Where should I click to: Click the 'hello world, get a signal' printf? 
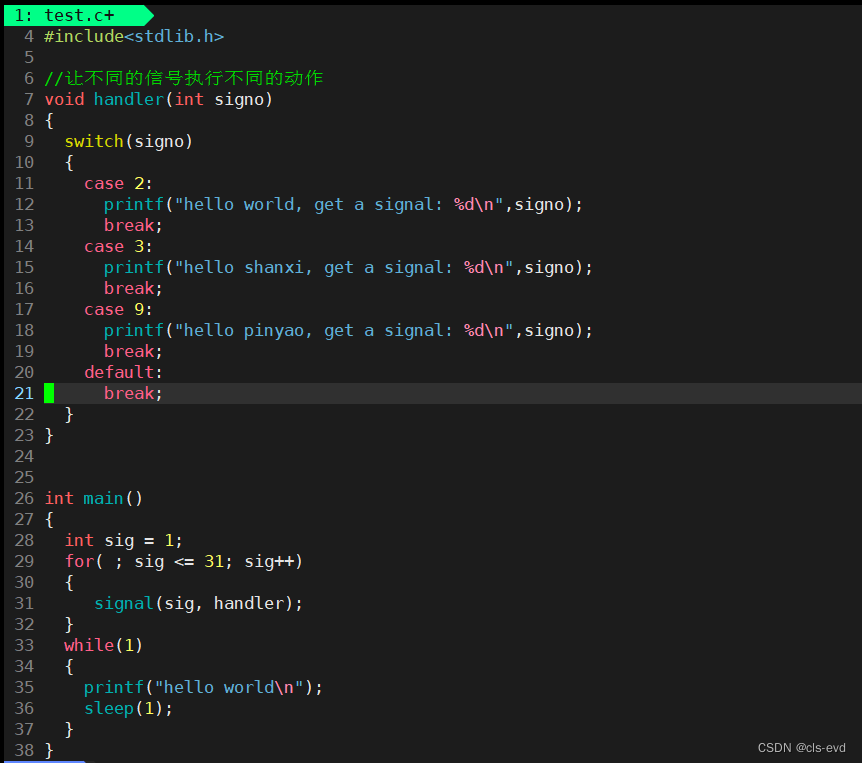pyautogui.click(x=343, y=205)
